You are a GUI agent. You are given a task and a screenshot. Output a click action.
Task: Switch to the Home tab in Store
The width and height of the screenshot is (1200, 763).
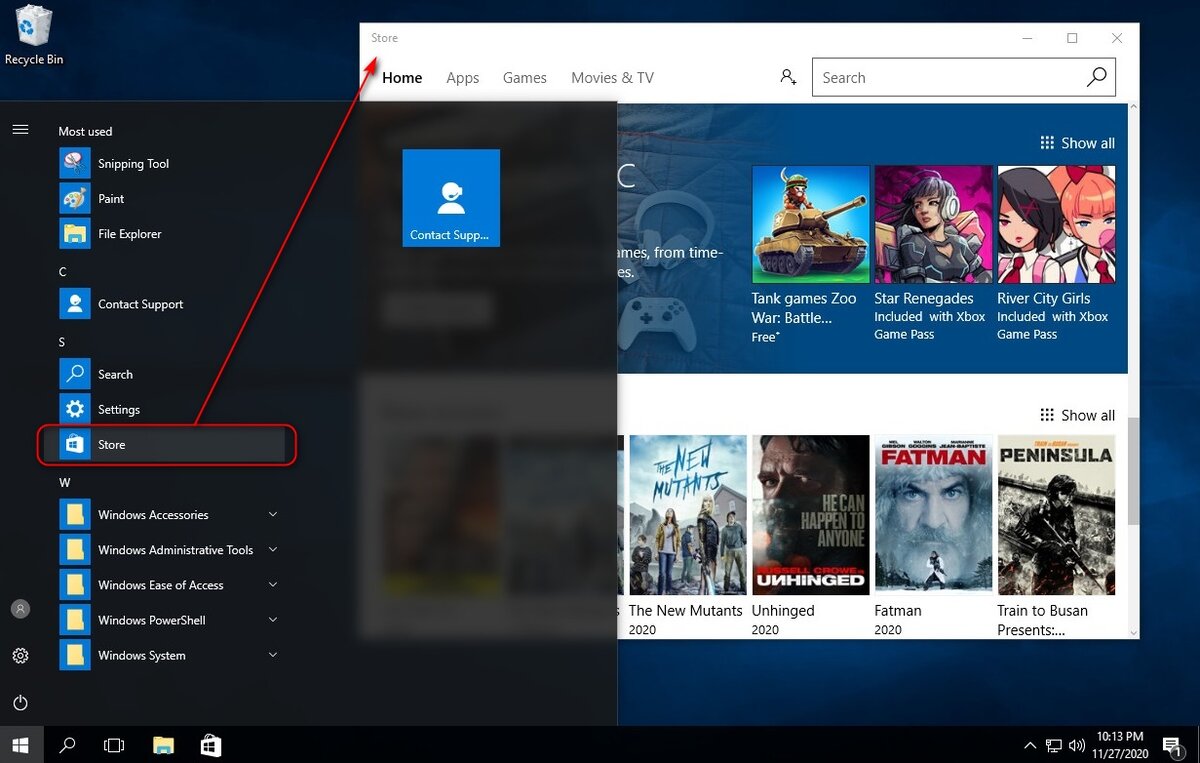(402, 77)
